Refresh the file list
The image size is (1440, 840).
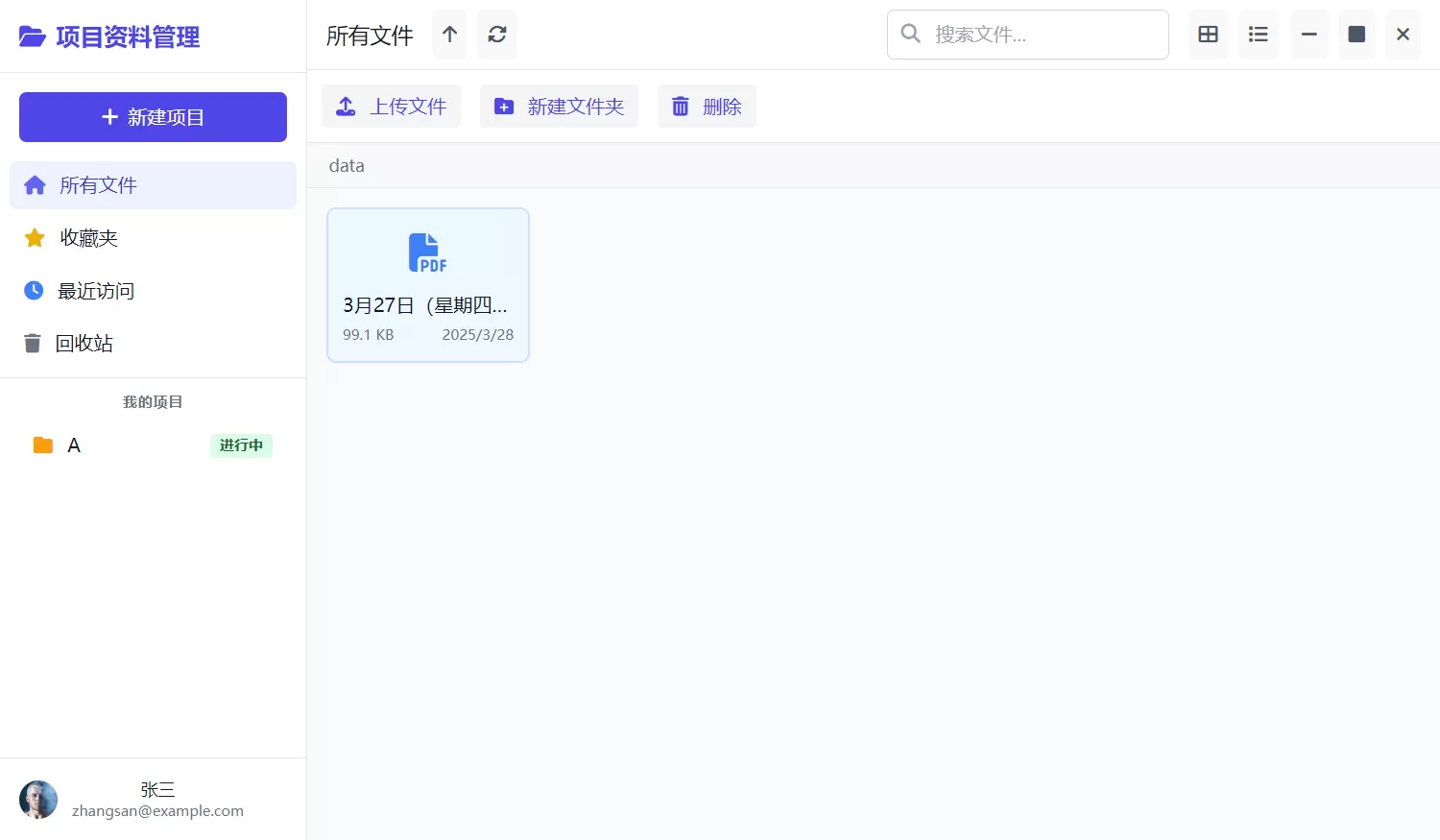[x=497, y=35]
